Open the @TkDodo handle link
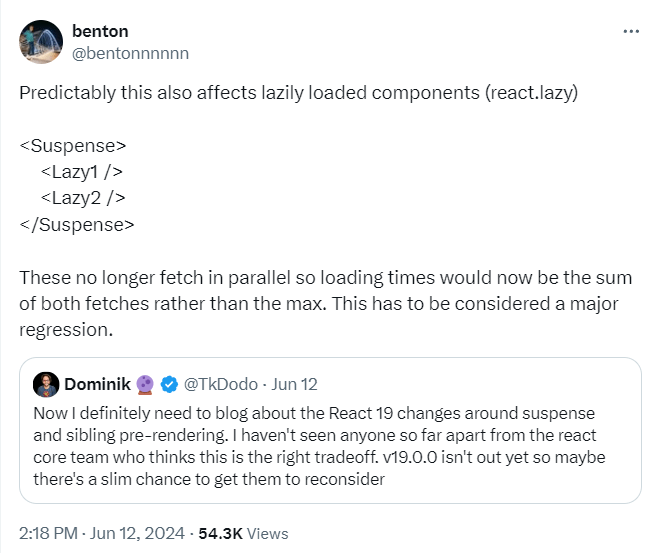658x553 pixels. (x=220, y=384)
